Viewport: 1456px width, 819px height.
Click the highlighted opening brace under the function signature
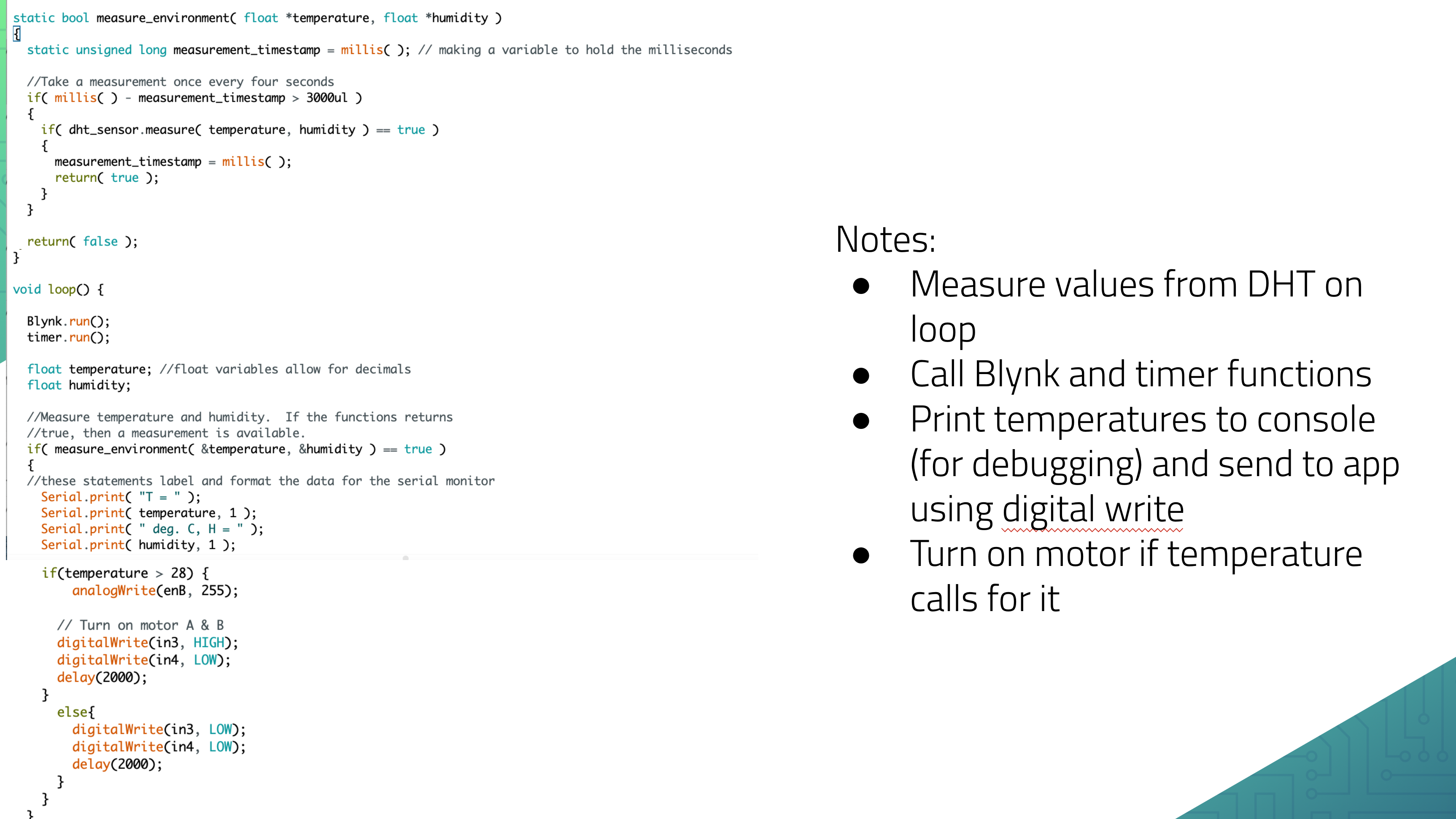[x=16, y=34]
